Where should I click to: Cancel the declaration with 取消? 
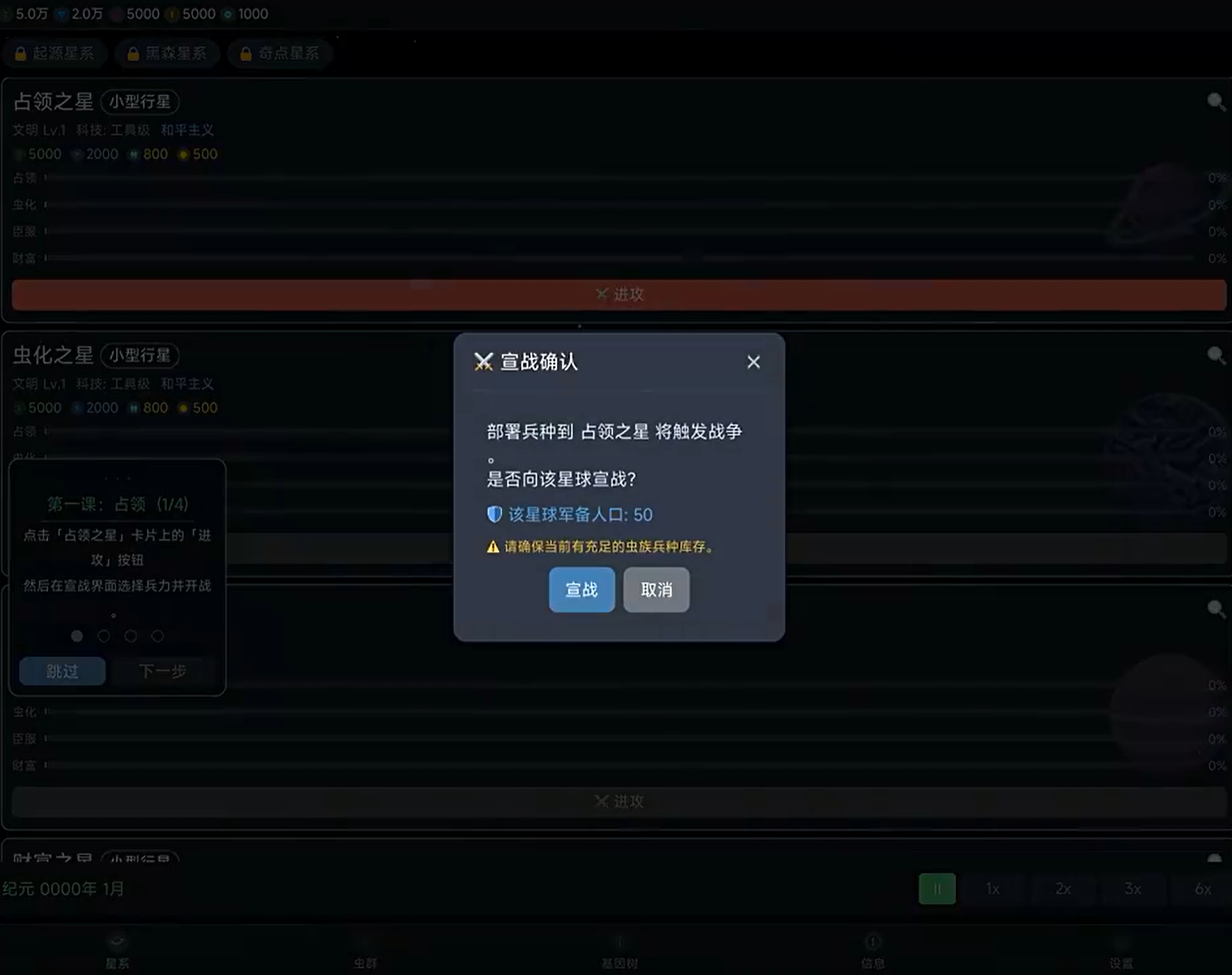[x=656, y=589]
